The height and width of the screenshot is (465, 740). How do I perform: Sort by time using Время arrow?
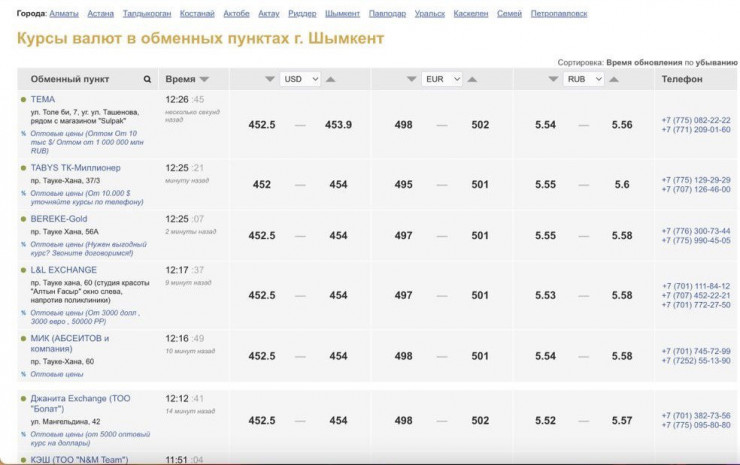tap(204, 79)
